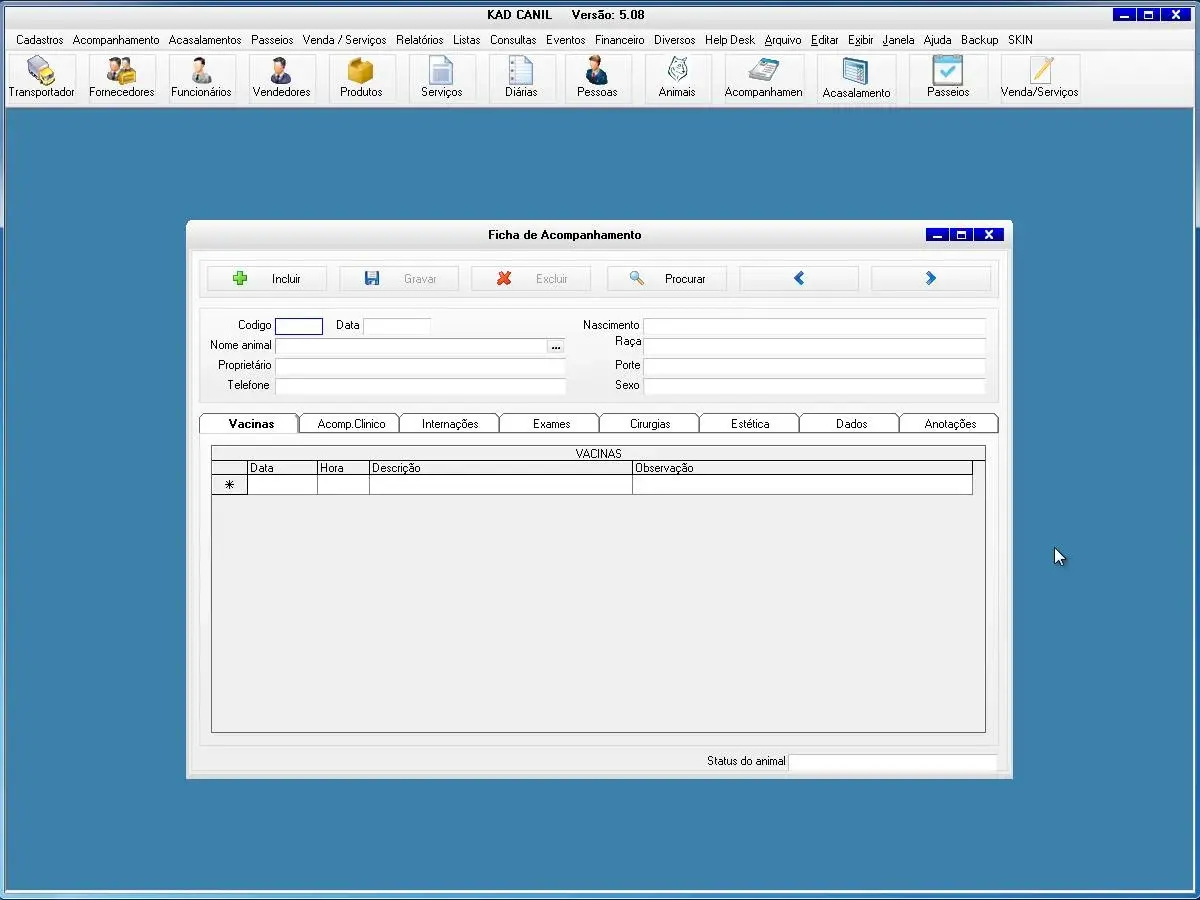Click the Descrição cell in new vaccine row
The height and width of the screenshot is (900, 1200).
(500, 485)
